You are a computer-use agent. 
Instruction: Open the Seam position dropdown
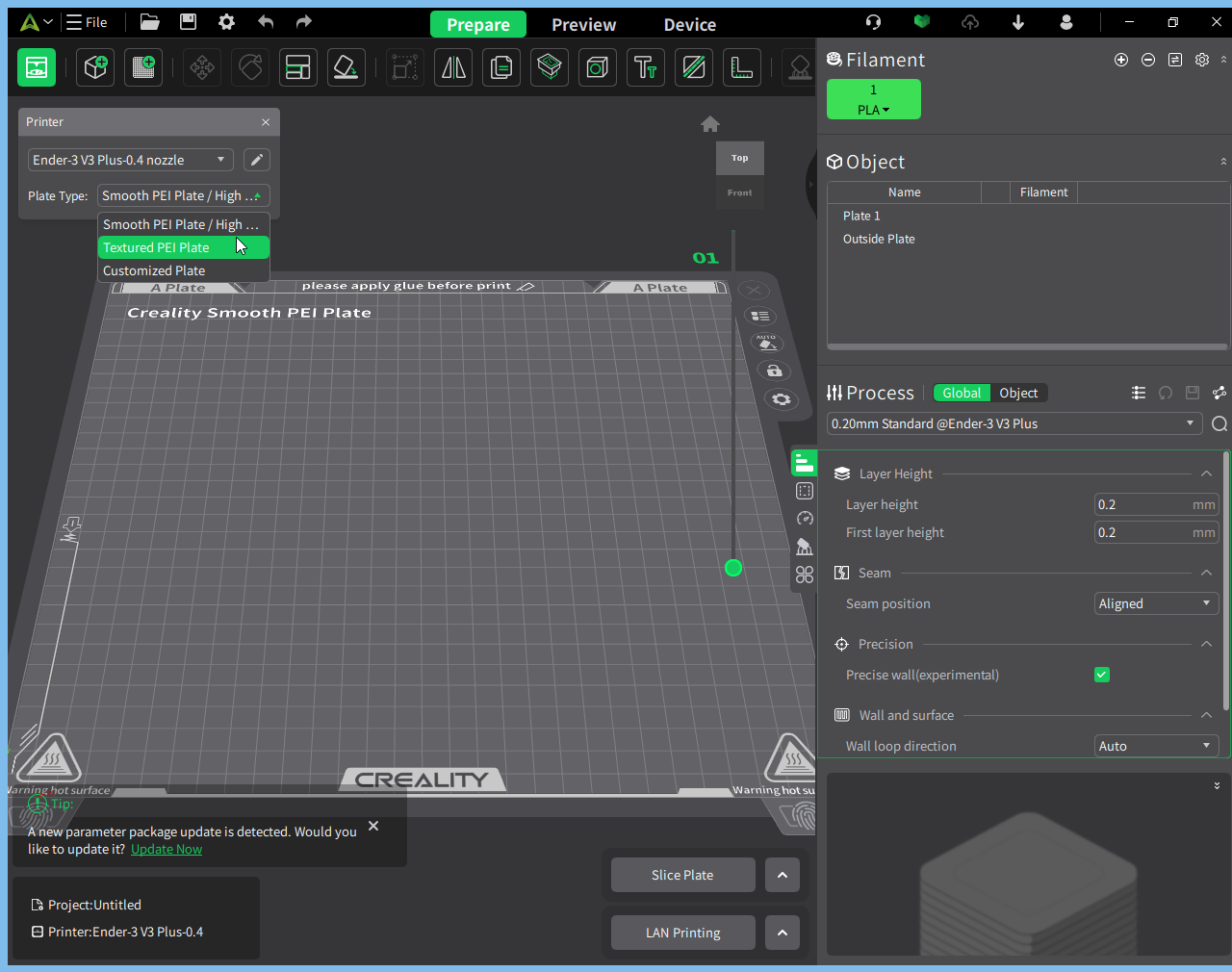[1157, 603]
